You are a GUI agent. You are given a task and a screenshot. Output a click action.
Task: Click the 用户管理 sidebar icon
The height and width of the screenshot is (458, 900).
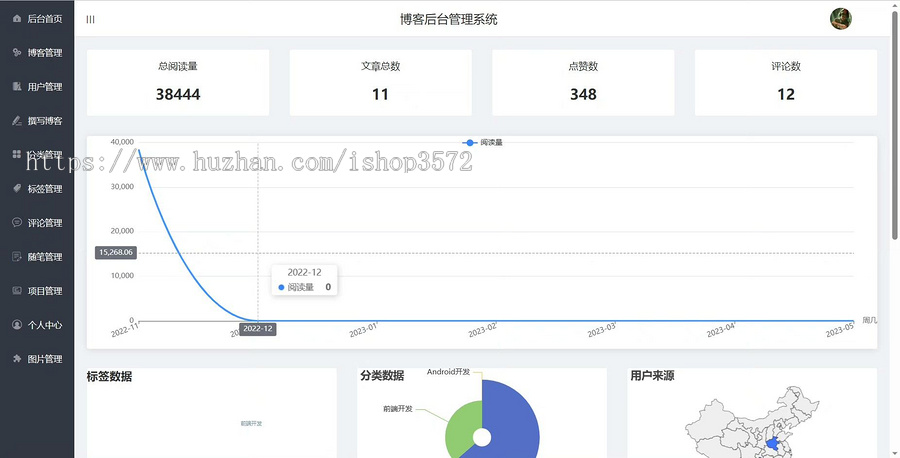[17, 87]
